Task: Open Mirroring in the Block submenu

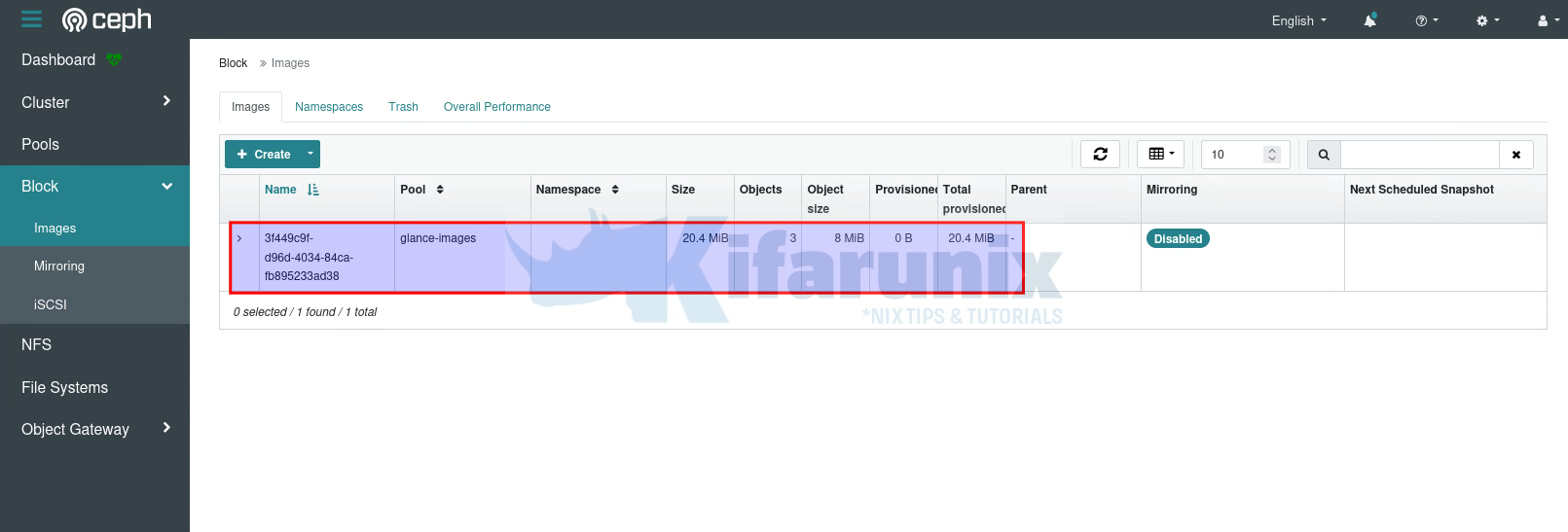Action: click(59, 266)
